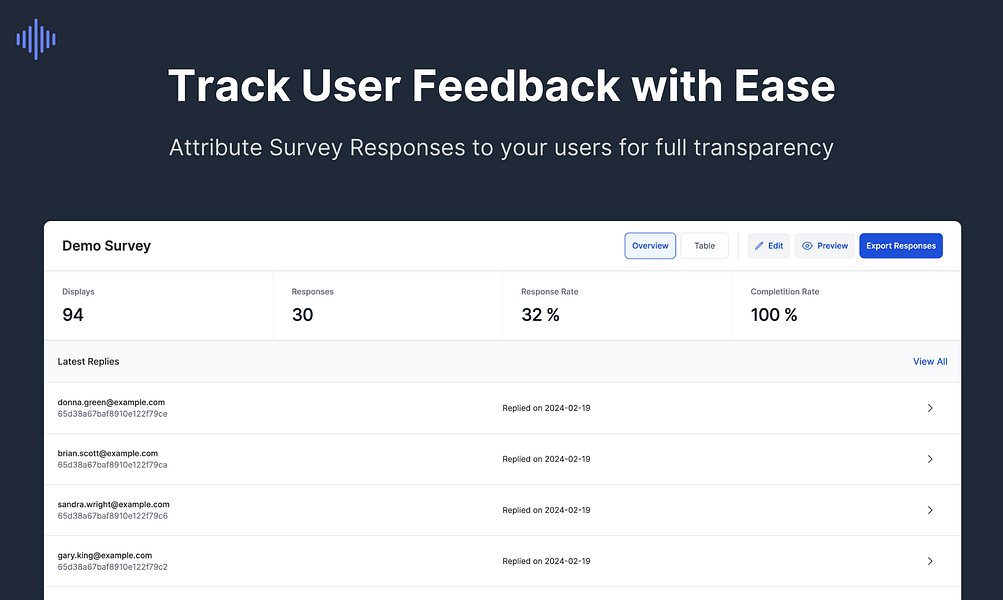Click Replied on date in sandra.wright row
Screen dimensions: 1003x600
point(546,510)
